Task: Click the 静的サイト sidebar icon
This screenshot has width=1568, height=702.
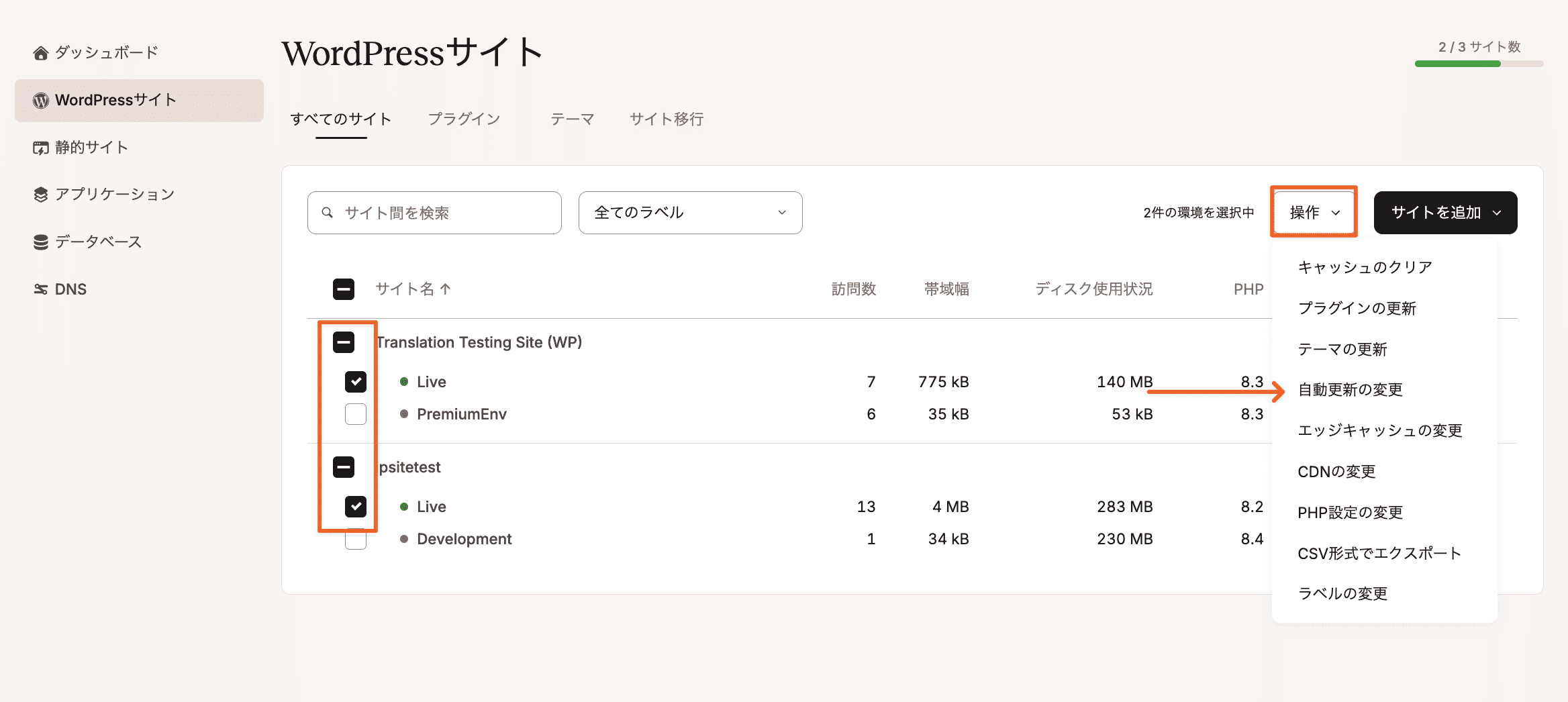Action: coord(41,148)
